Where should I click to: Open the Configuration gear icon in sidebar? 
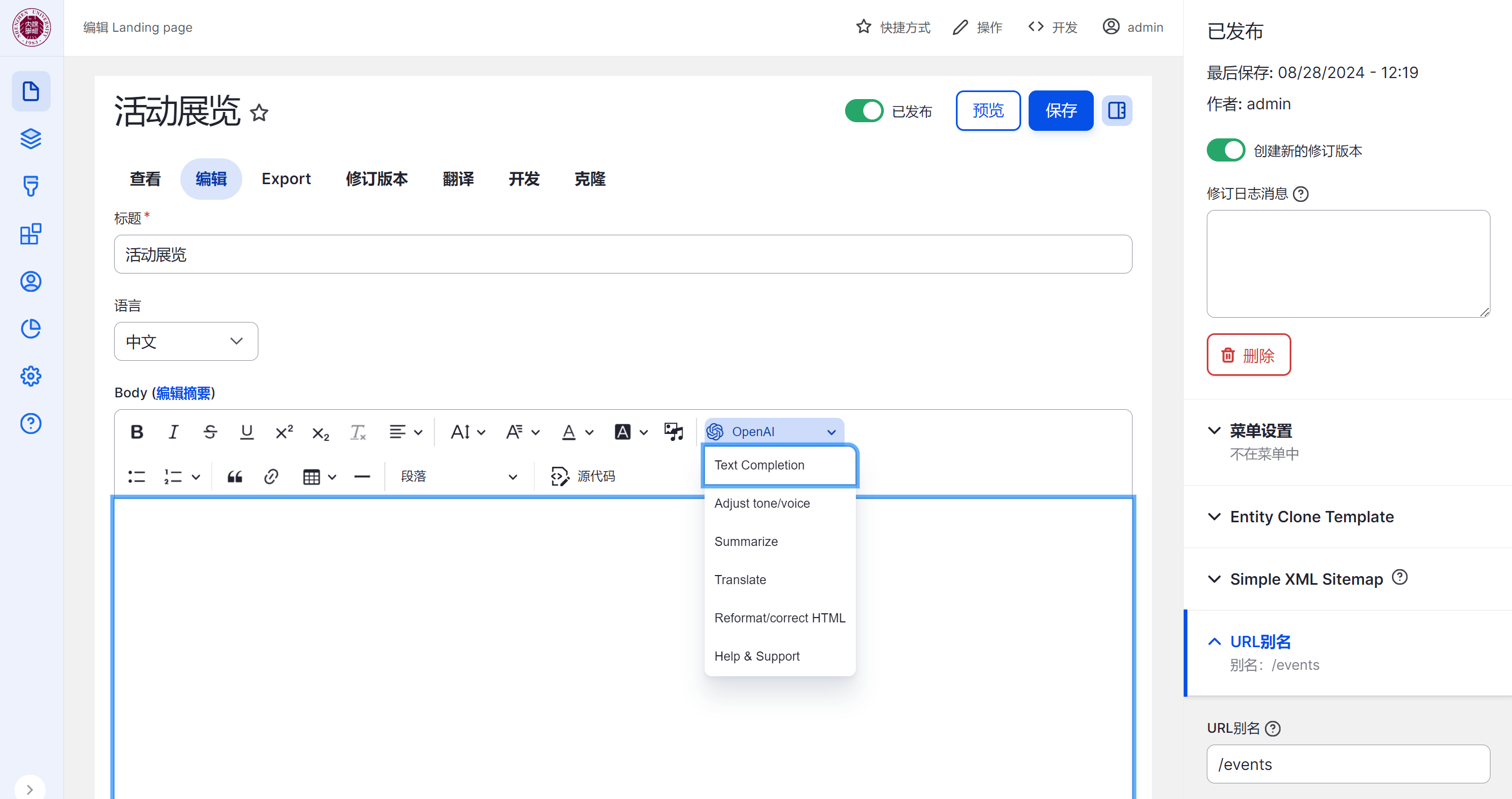pos(31,376)
